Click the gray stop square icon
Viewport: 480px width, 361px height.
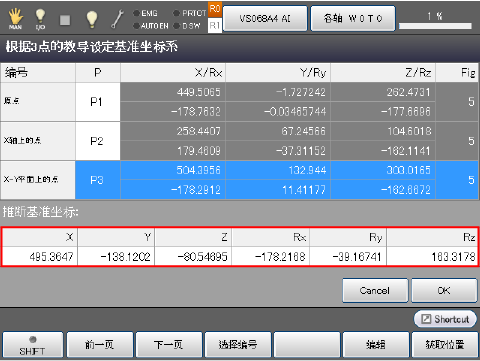[65, 20]
